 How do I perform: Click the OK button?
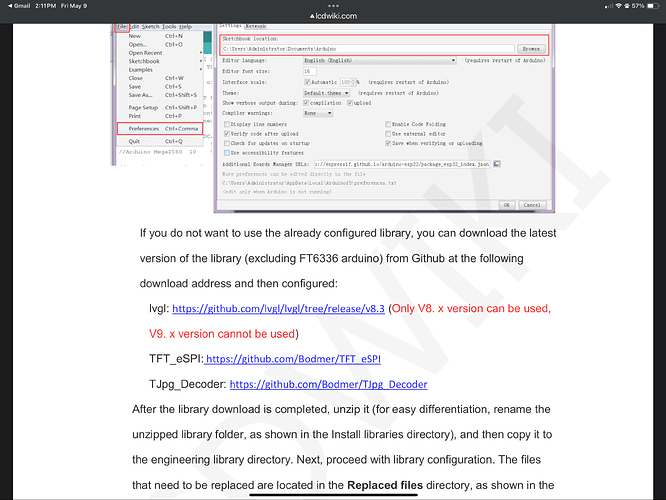point(507,205)
